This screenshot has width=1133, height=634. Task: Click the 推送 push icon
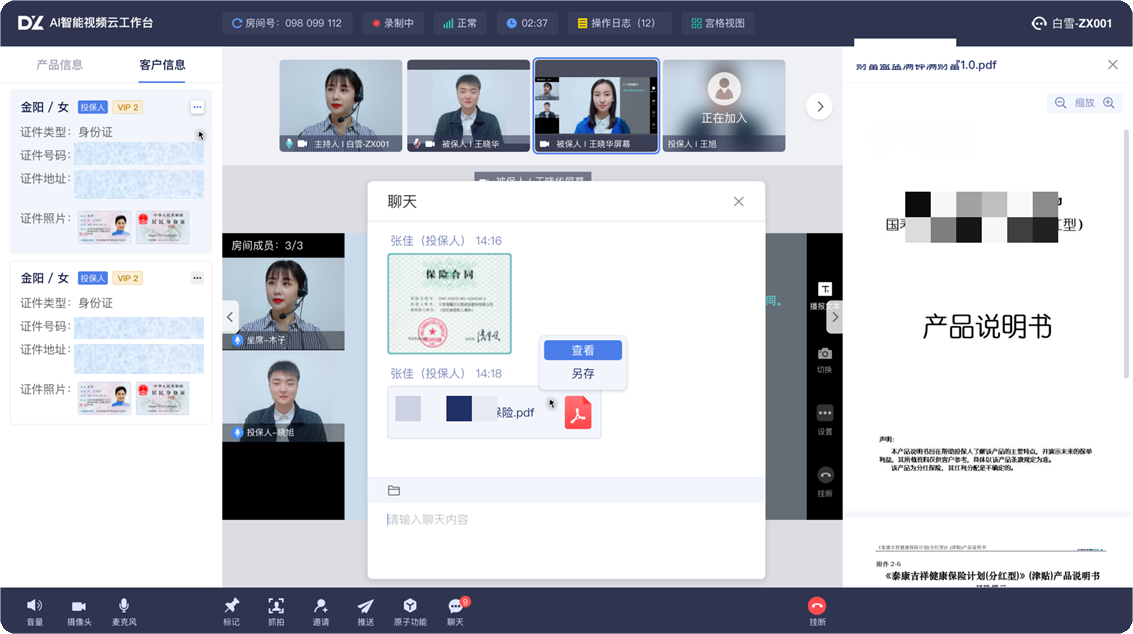click(x=366, y=606)
